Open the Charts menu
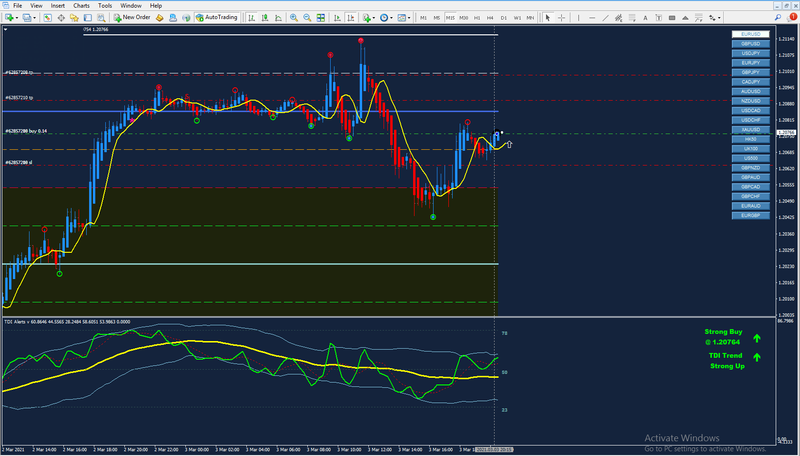800x456 pixels. [81, 6]
